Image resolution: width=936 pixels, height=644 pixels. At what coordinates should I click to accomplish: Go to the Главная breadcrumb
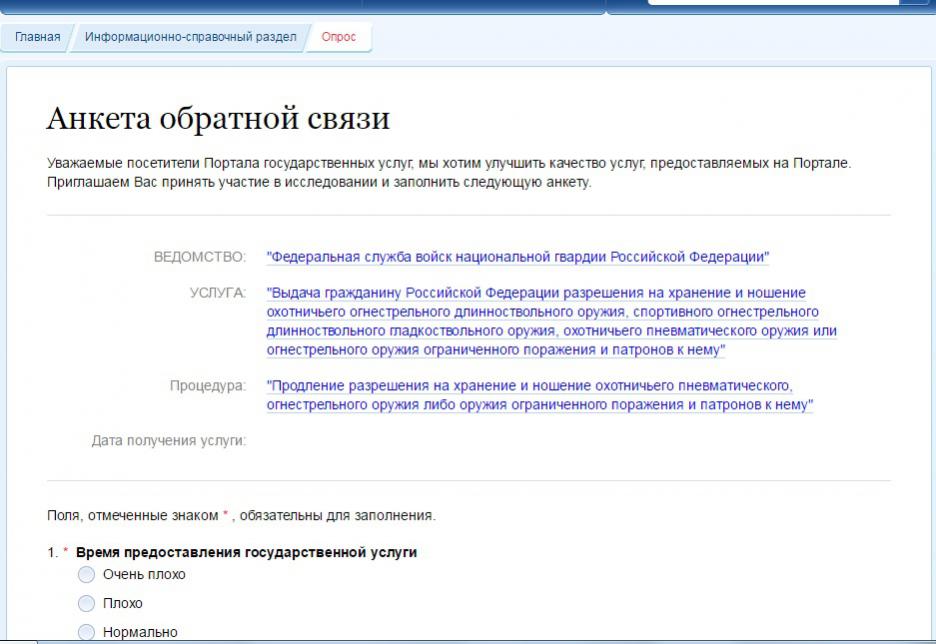[37, 38]
